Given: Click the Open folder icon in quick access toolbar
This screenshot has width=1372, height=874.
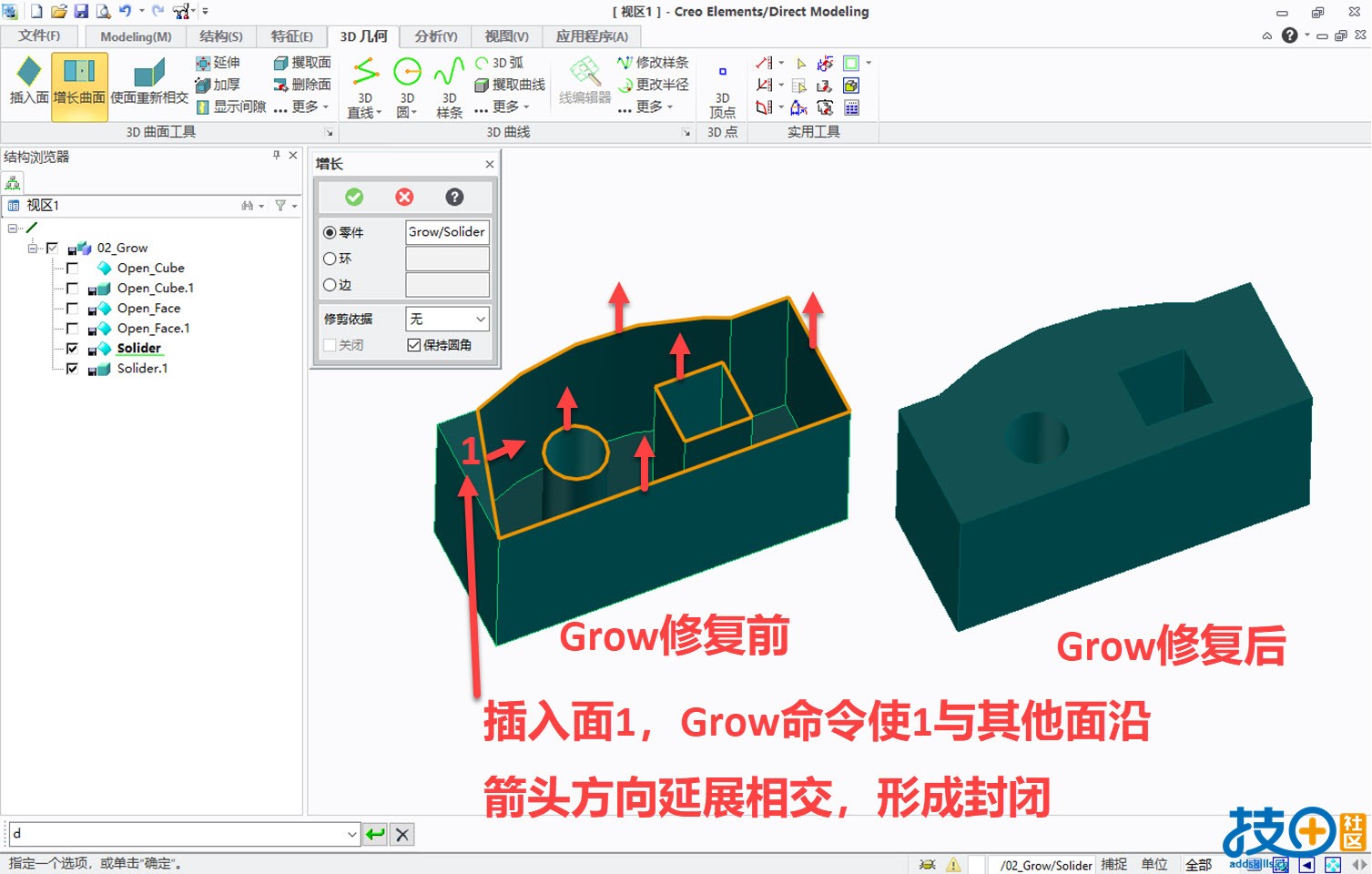Looking at the screenshot, I should point(59,11).
